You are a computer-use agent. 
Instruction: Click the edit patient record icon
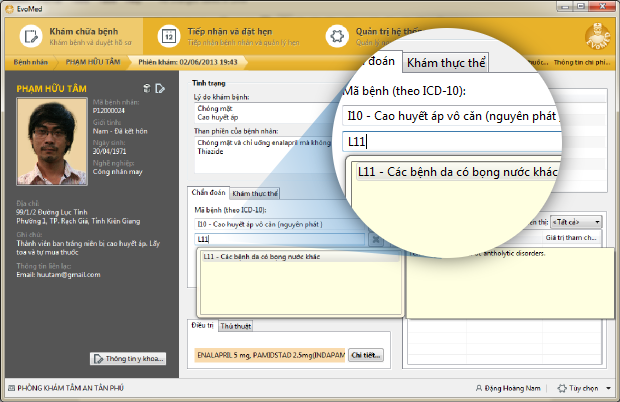pyautogui.click(x=160, y=88)
